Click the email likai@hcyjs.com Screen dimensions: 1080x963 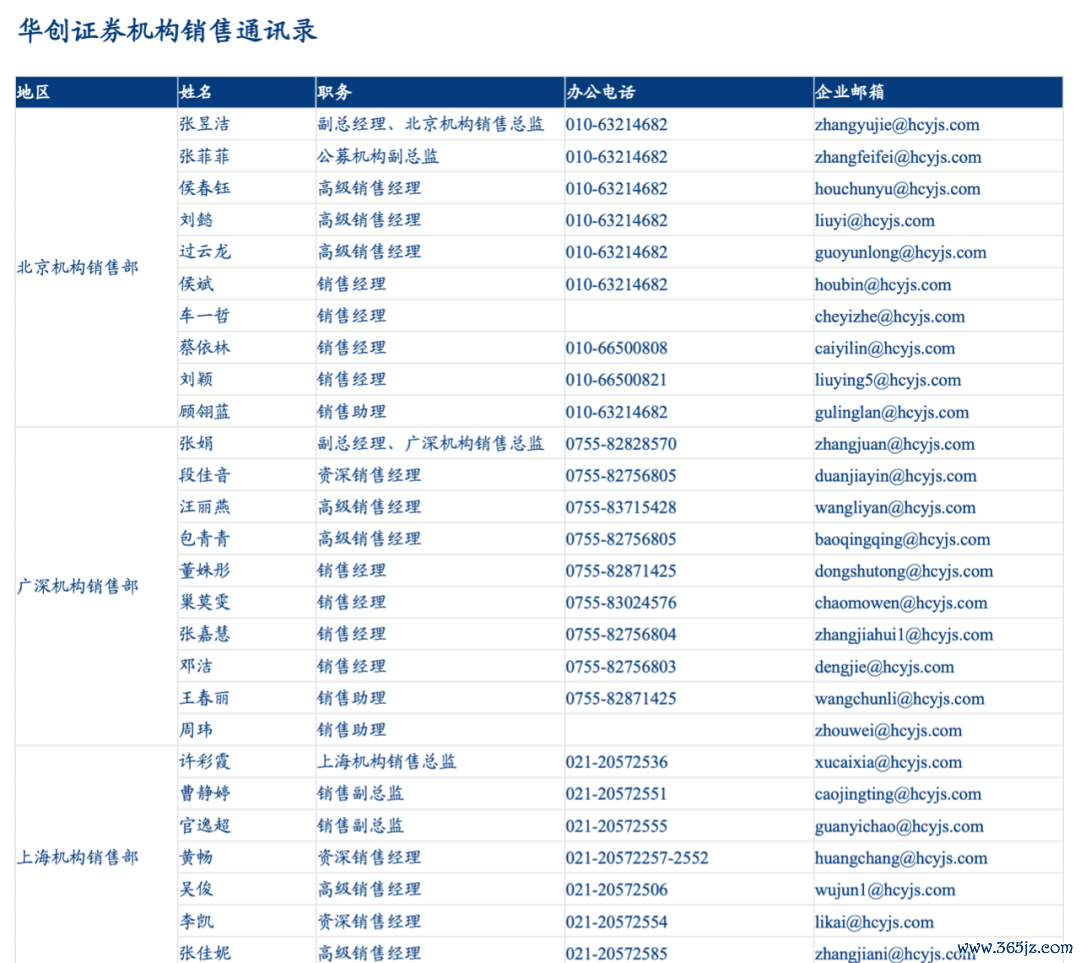click(874, 922)
